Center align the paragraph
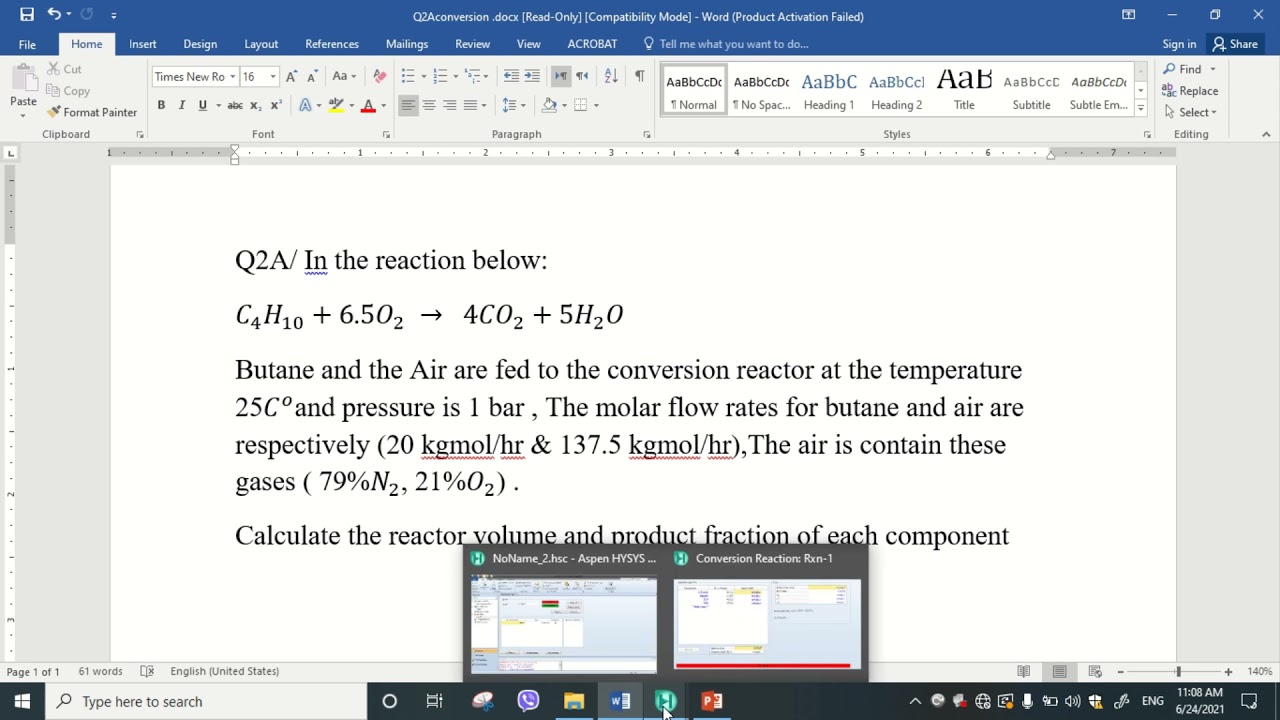The height and width of the screenshot is (720, 1280). click(429, 105)
